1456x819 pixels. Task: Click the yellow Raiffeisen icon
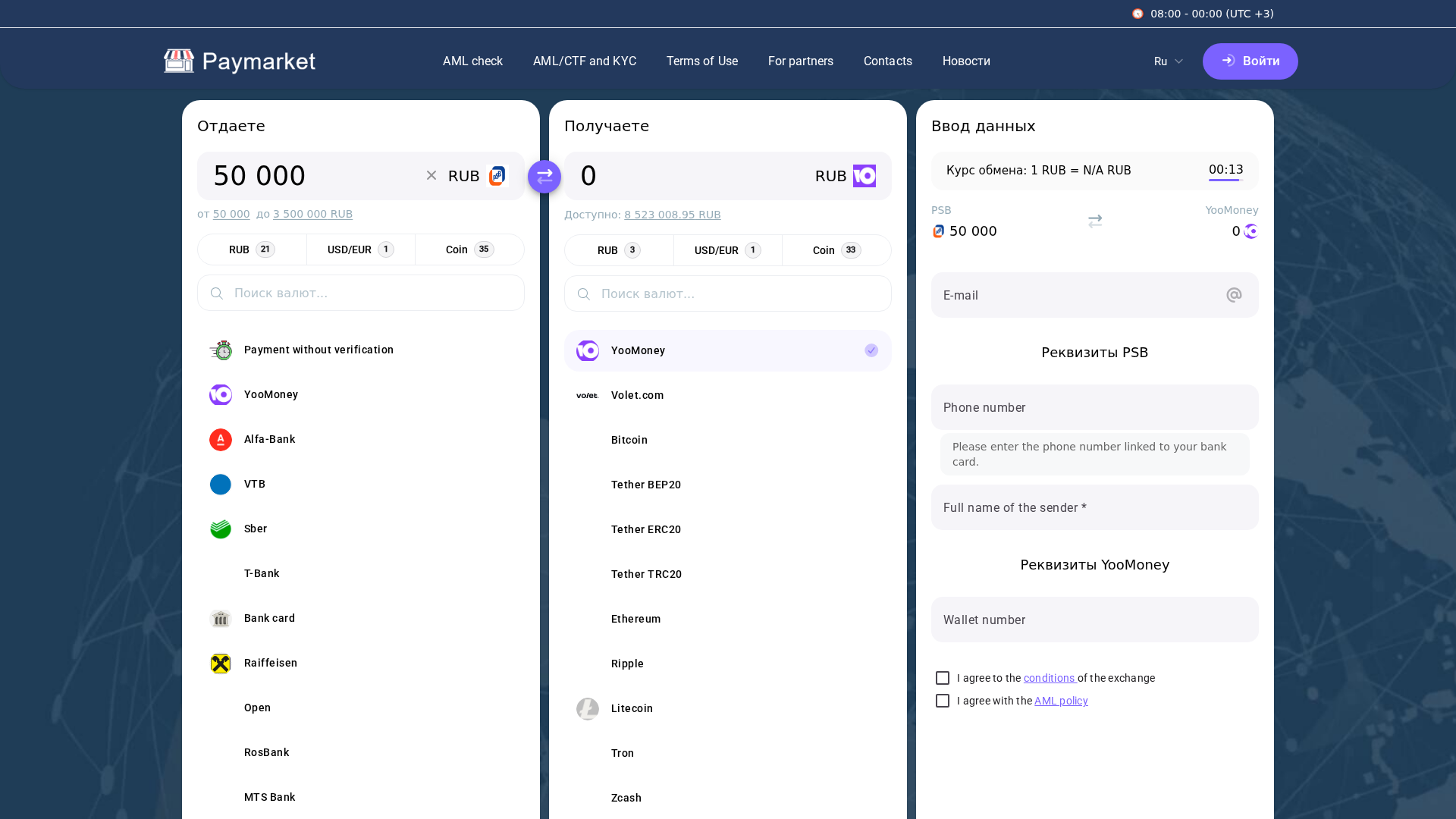click(x=221, y=664)
